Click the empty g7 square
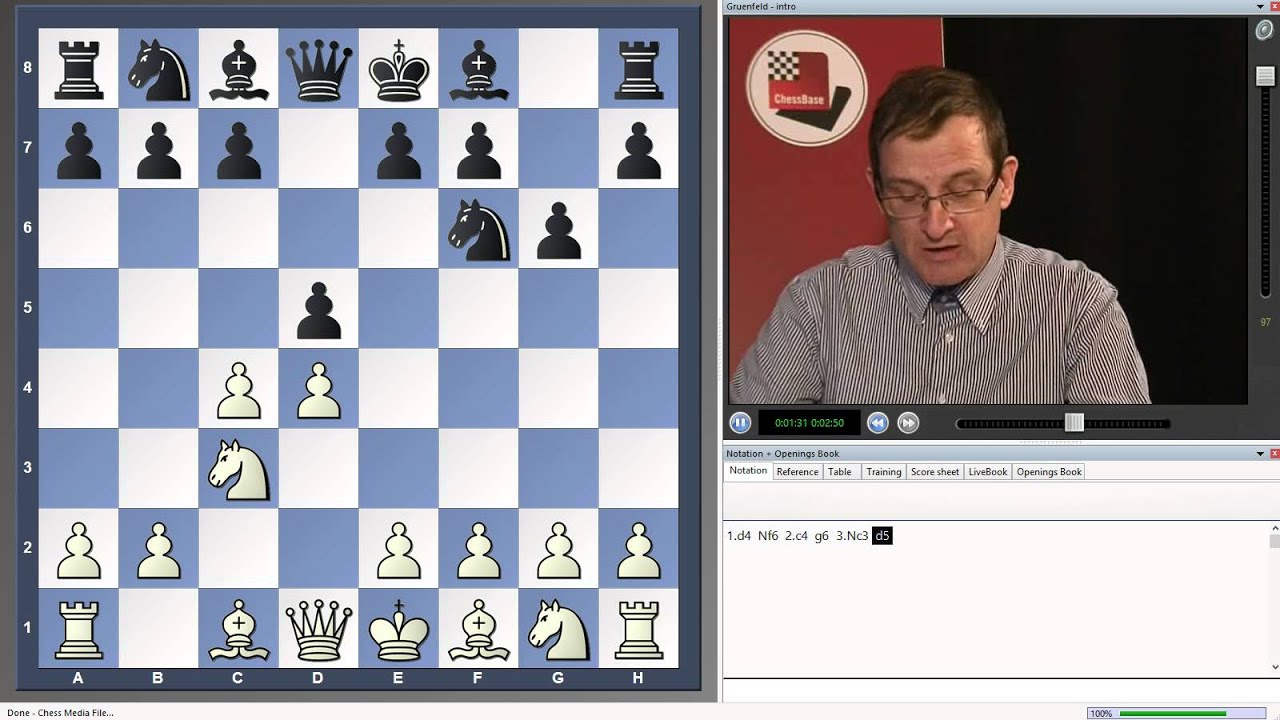Image resolution: width=1280 pixels, height=720 pixels. (x=558, y=148)
